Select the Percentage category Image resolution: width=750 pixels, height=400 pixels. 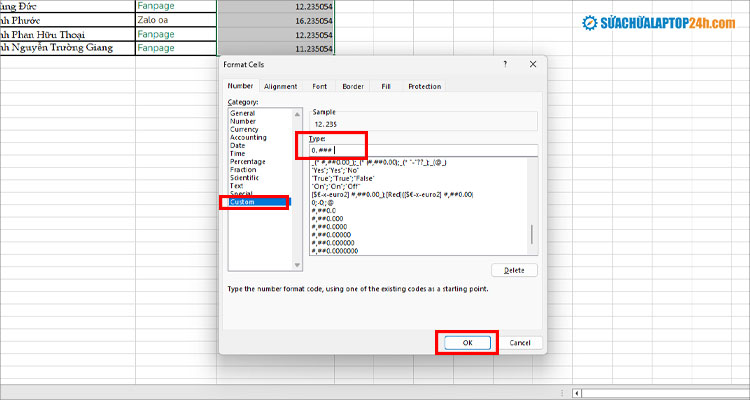(248, 161)
